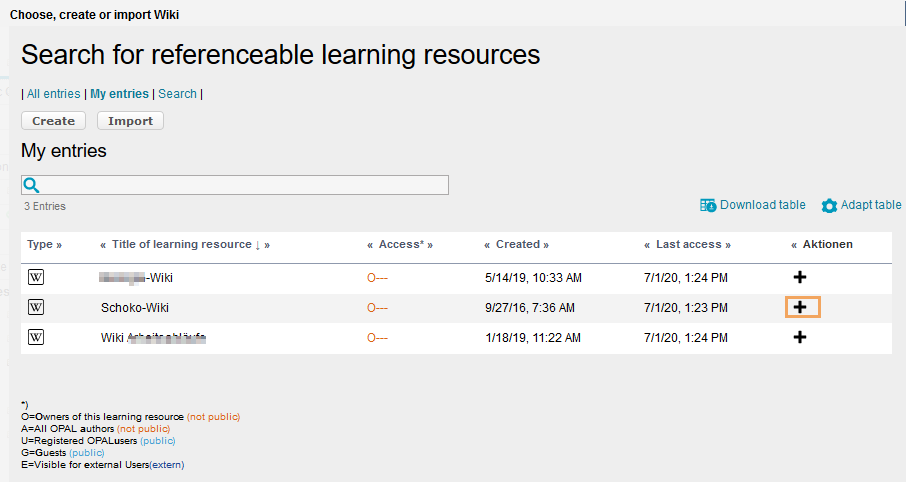This screenshot has width=906, height=482.
Task: Select the My entries tab
Action: click(119, 94)
